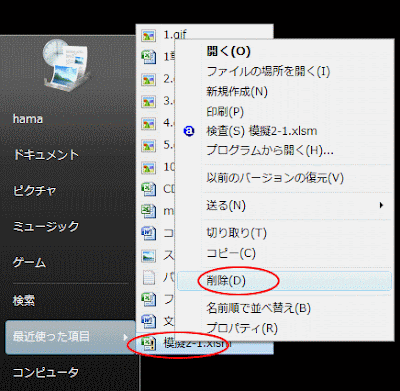Viewport: 400px width, 391px height.
Task: Choose 開く(O) from the context menu
Action: click(x=228, y=51)
